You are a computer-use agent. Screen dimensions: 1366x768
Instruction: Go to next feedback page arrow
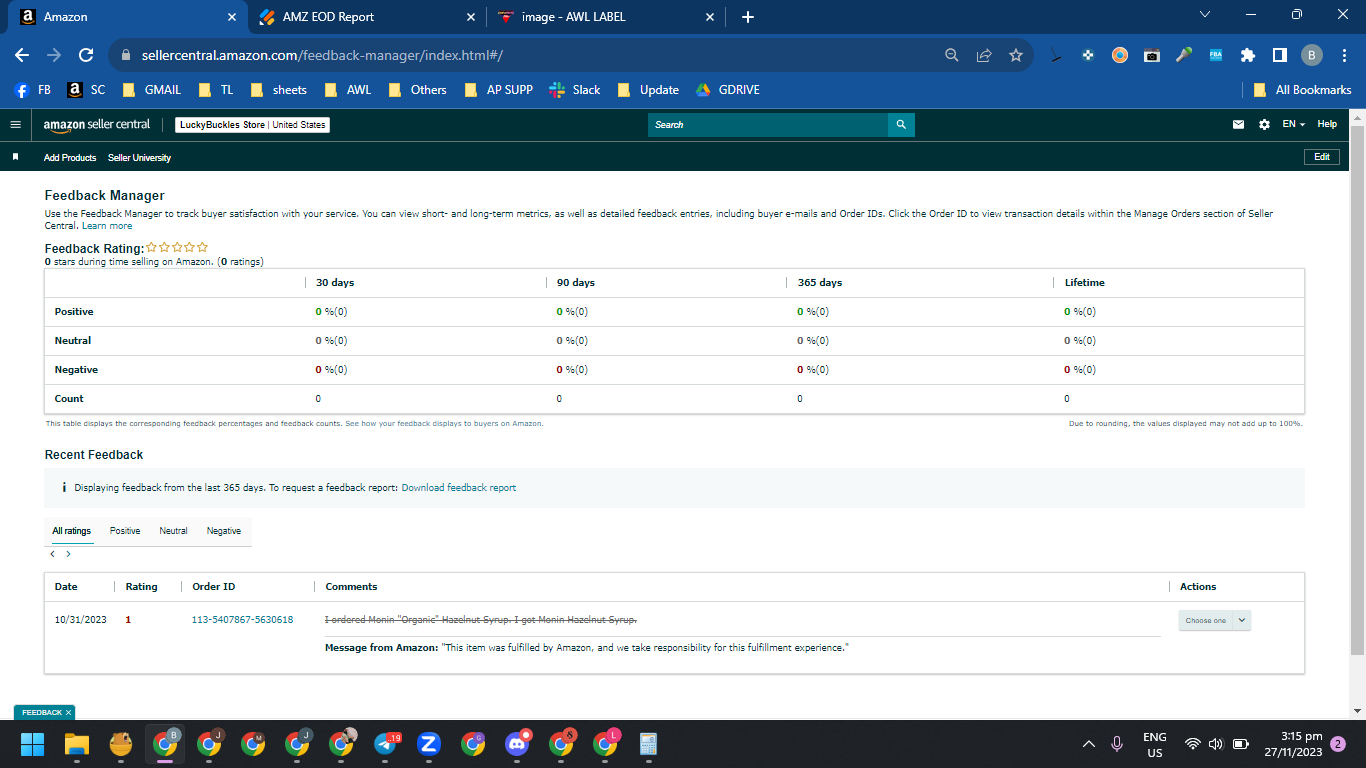tap(68, 554)
